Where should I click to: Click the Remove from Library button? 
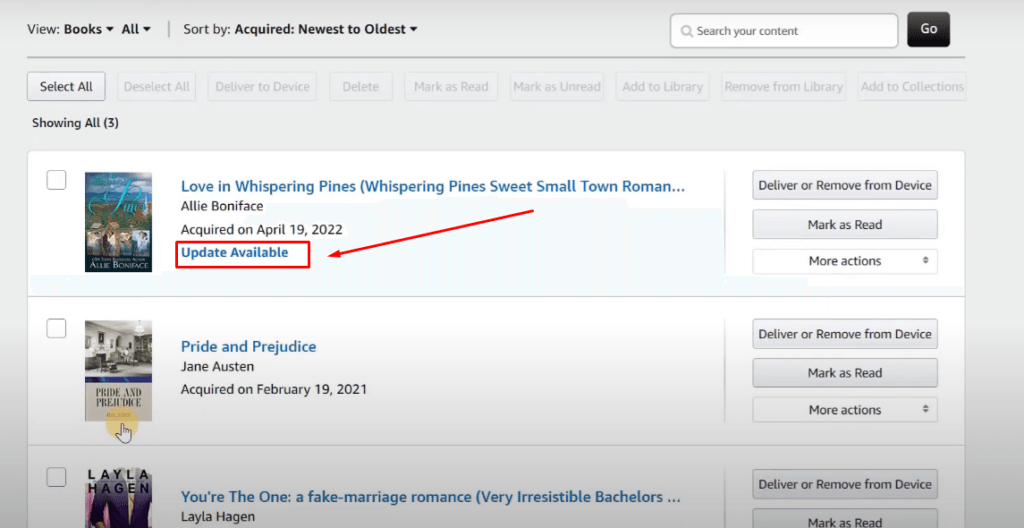tap(784, 86)
